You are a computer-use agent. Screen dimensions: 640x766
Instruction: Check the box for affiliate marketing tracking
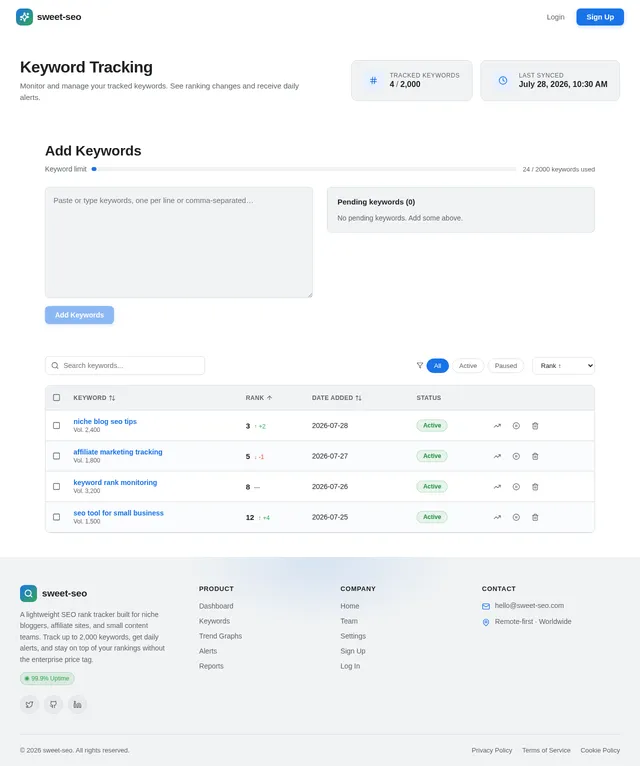click(x=57, y=456)
